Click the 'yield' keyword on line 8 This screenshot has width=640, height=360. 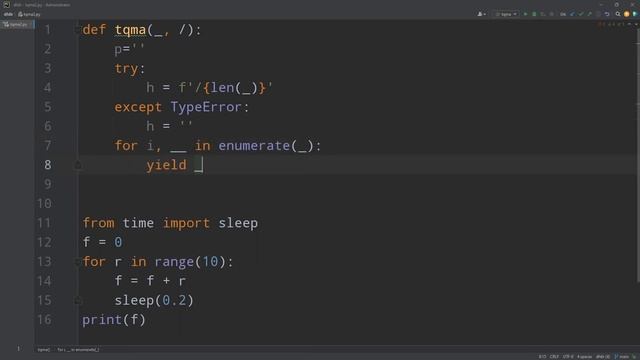(x=167, y=165)
